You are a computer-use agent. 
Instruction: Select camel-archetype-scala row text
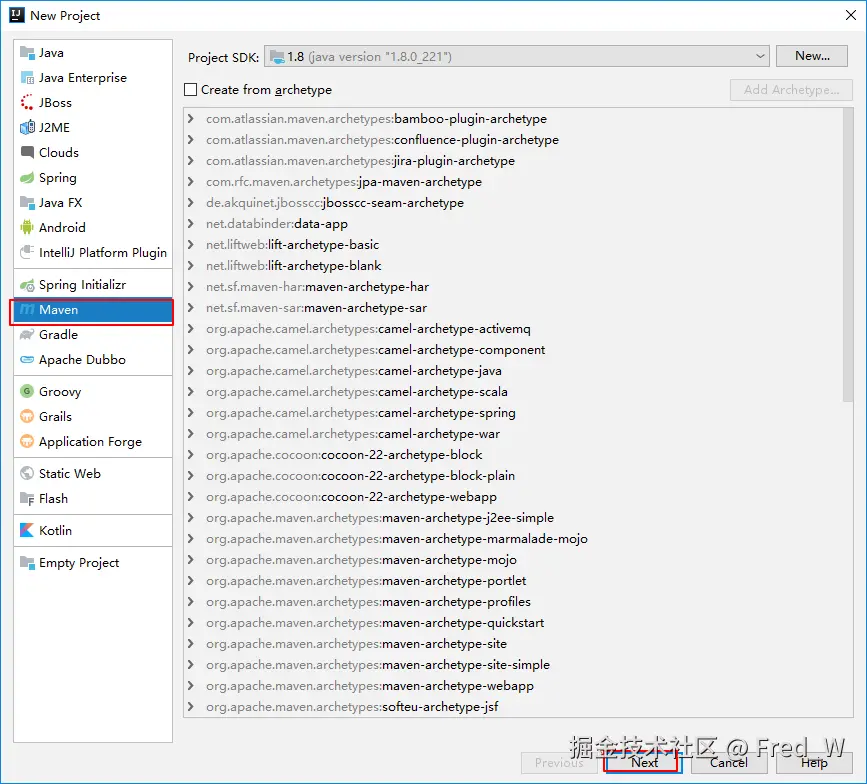357,392
